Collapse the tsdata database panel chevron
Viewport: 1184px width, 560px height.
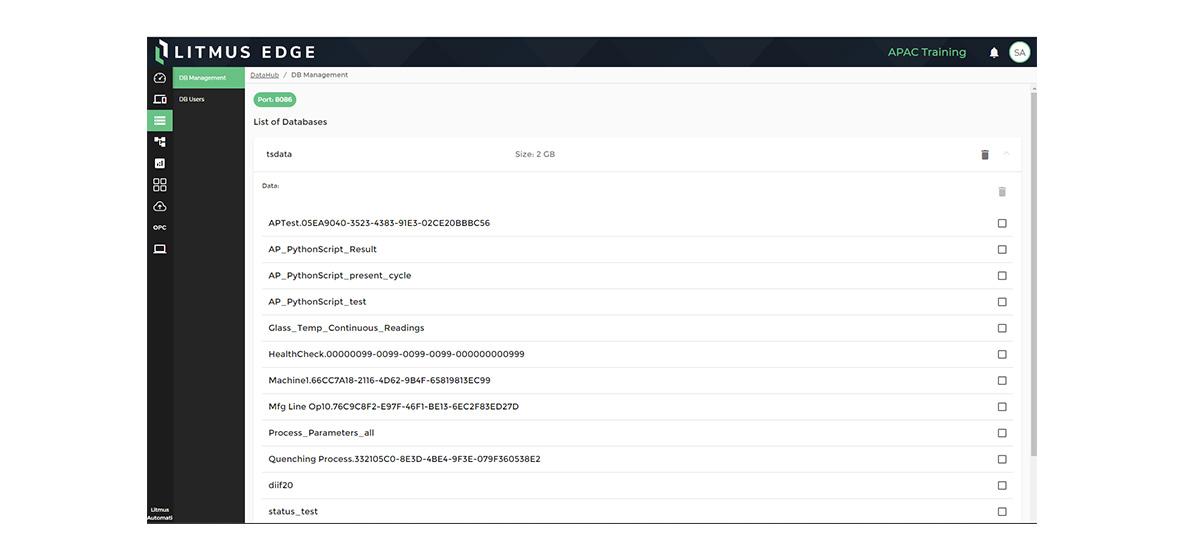(x=1006, y=154)
